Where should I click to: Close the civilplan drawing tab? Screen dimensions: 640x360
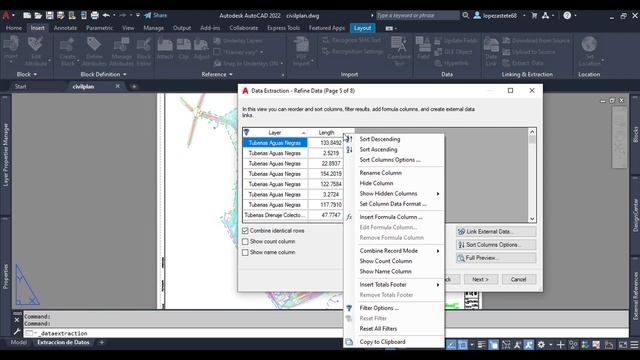point(118,86)
